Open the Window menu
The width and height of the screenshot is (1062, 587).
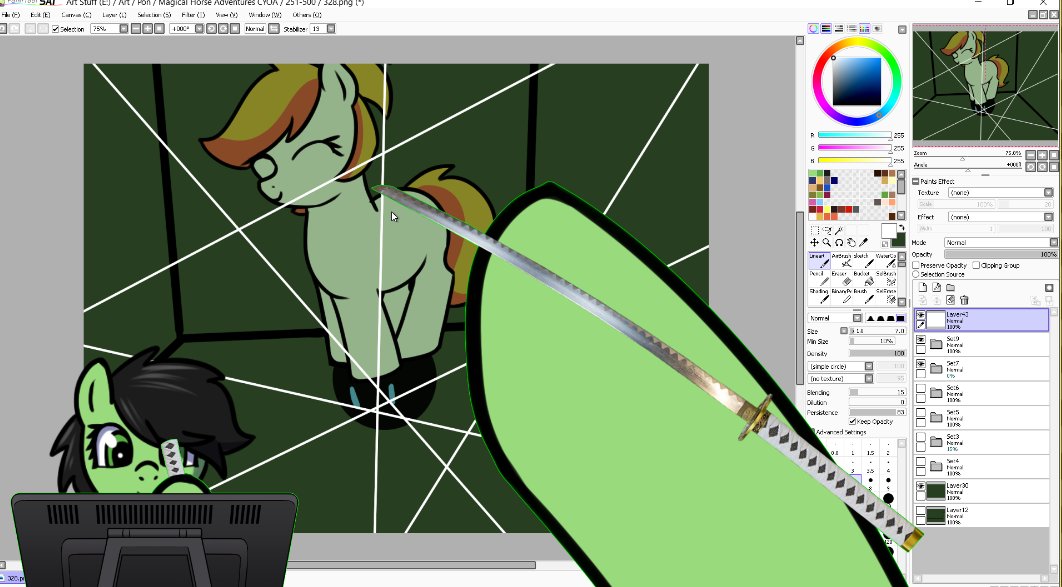265,15
